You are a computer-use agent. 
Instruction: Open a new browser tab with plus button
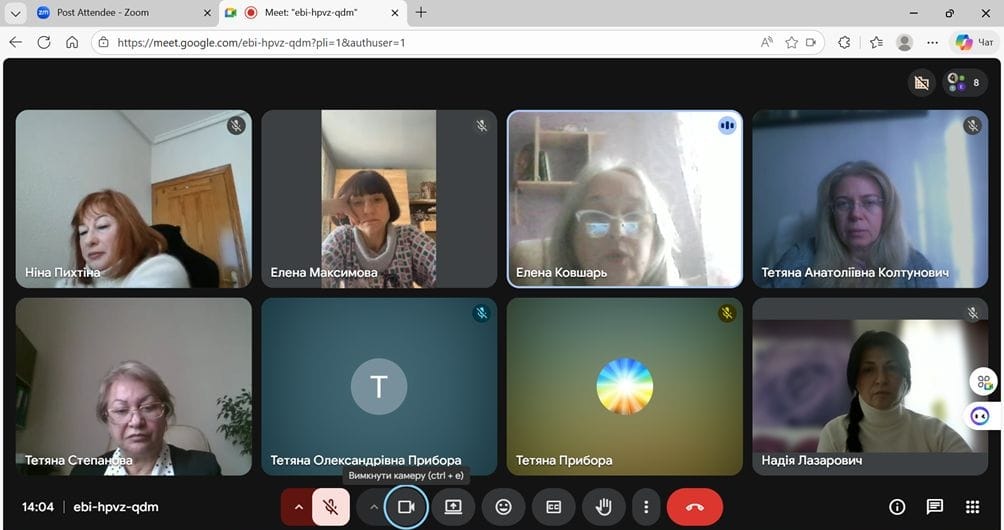coord(421,13)
